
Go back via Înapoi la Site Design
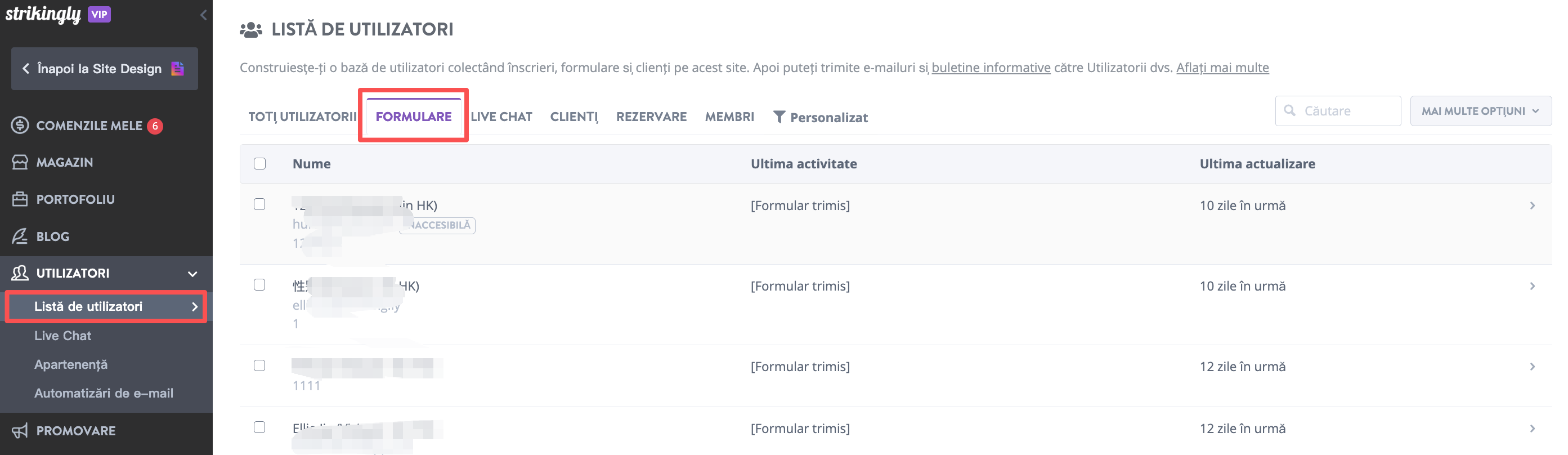click(104, 69)
